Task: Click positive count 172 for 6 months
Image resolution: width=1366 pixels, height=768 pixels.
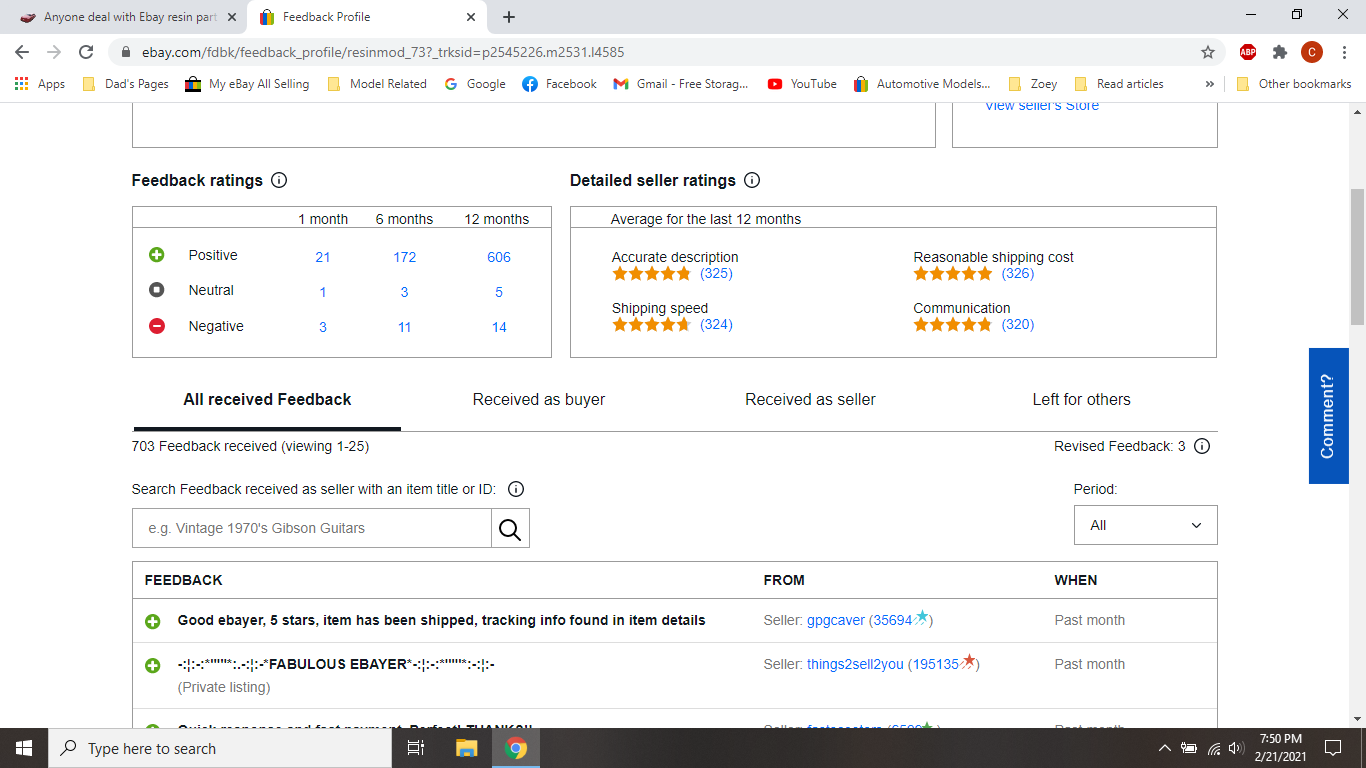Action: point(404,257)
